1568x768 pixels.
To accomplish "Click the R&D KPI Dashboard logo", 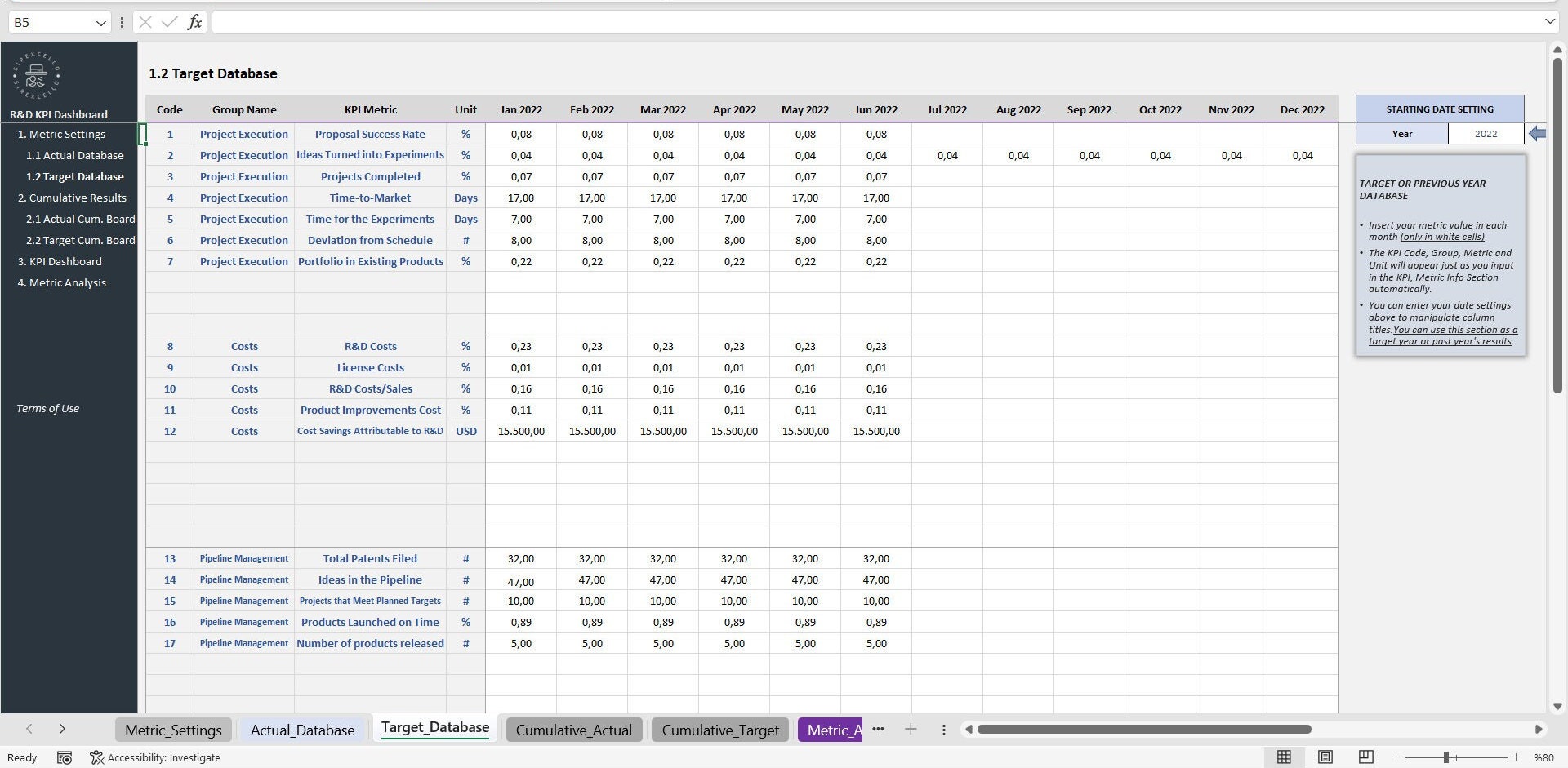I will coord(35,76).
